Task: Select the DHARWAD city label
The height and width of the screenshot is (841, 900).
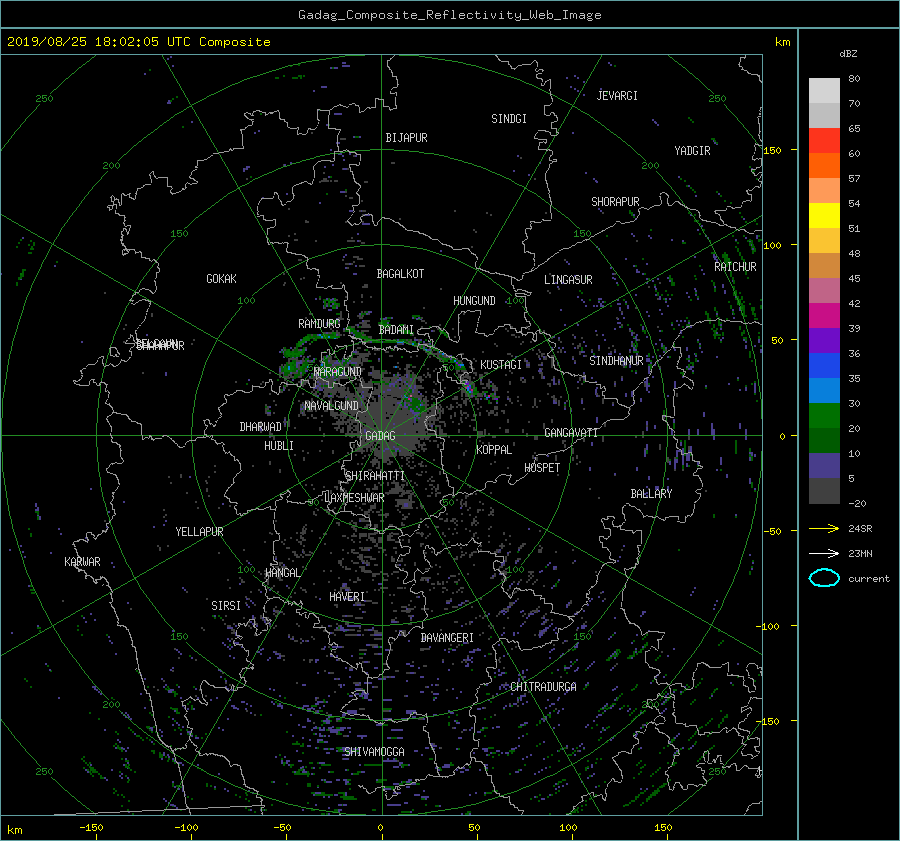Action: pos(261,427)
